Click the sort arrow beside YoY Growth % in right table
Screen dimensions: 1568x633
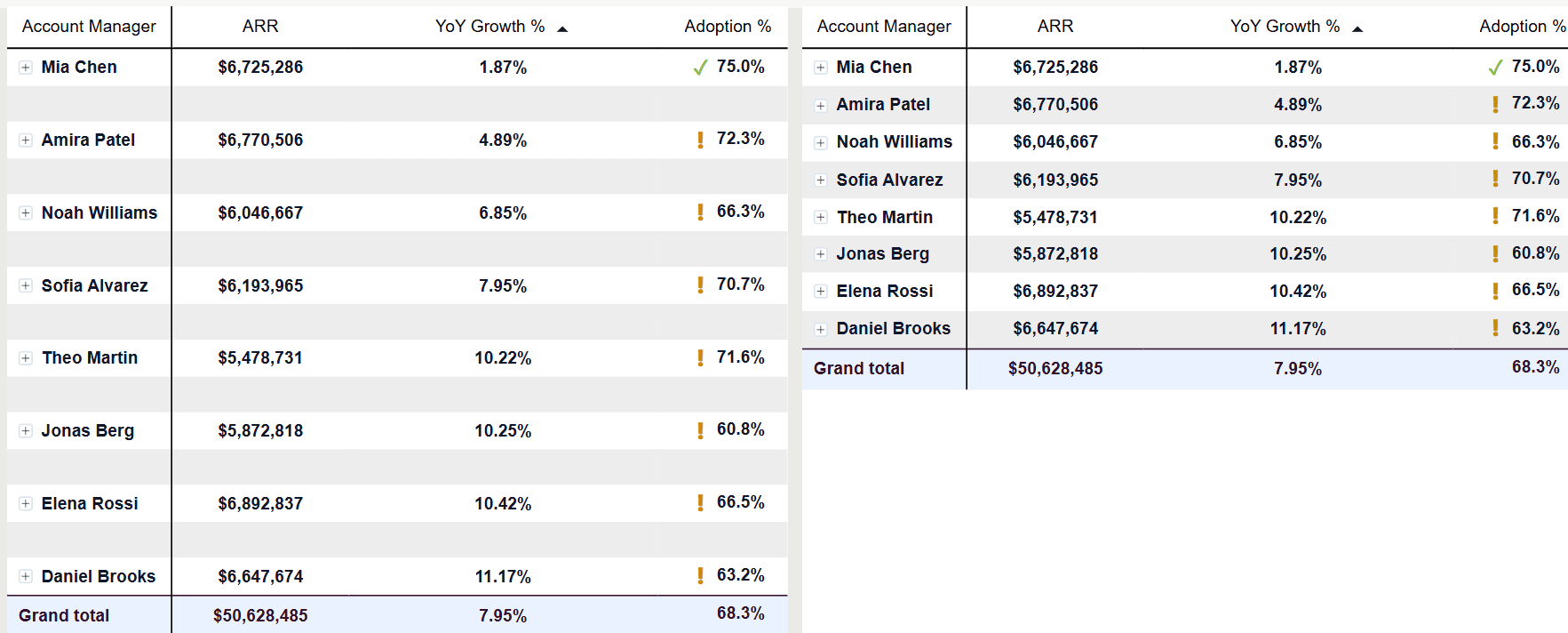(1357, 29)
